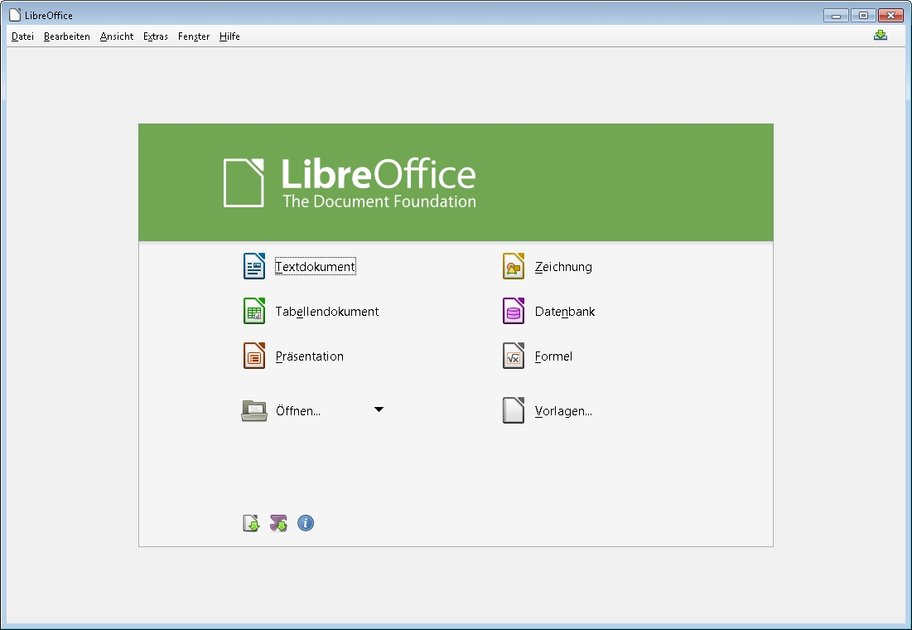
Task: Click the LibreOffice document icon in title bar
Action: coord(15,15)
